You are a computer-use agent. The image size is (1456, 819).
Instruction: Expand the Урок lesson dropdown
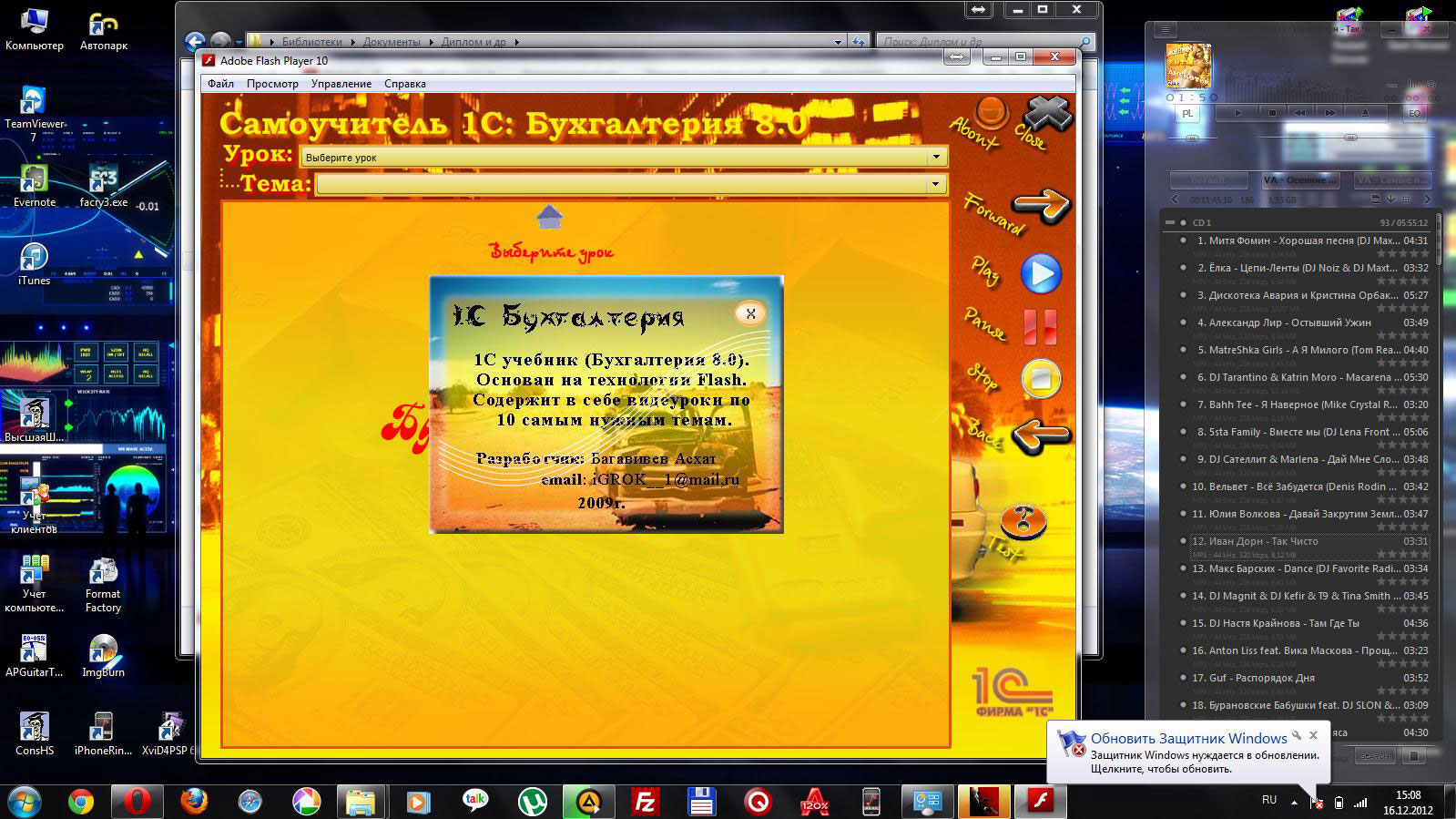coord(935,158)
